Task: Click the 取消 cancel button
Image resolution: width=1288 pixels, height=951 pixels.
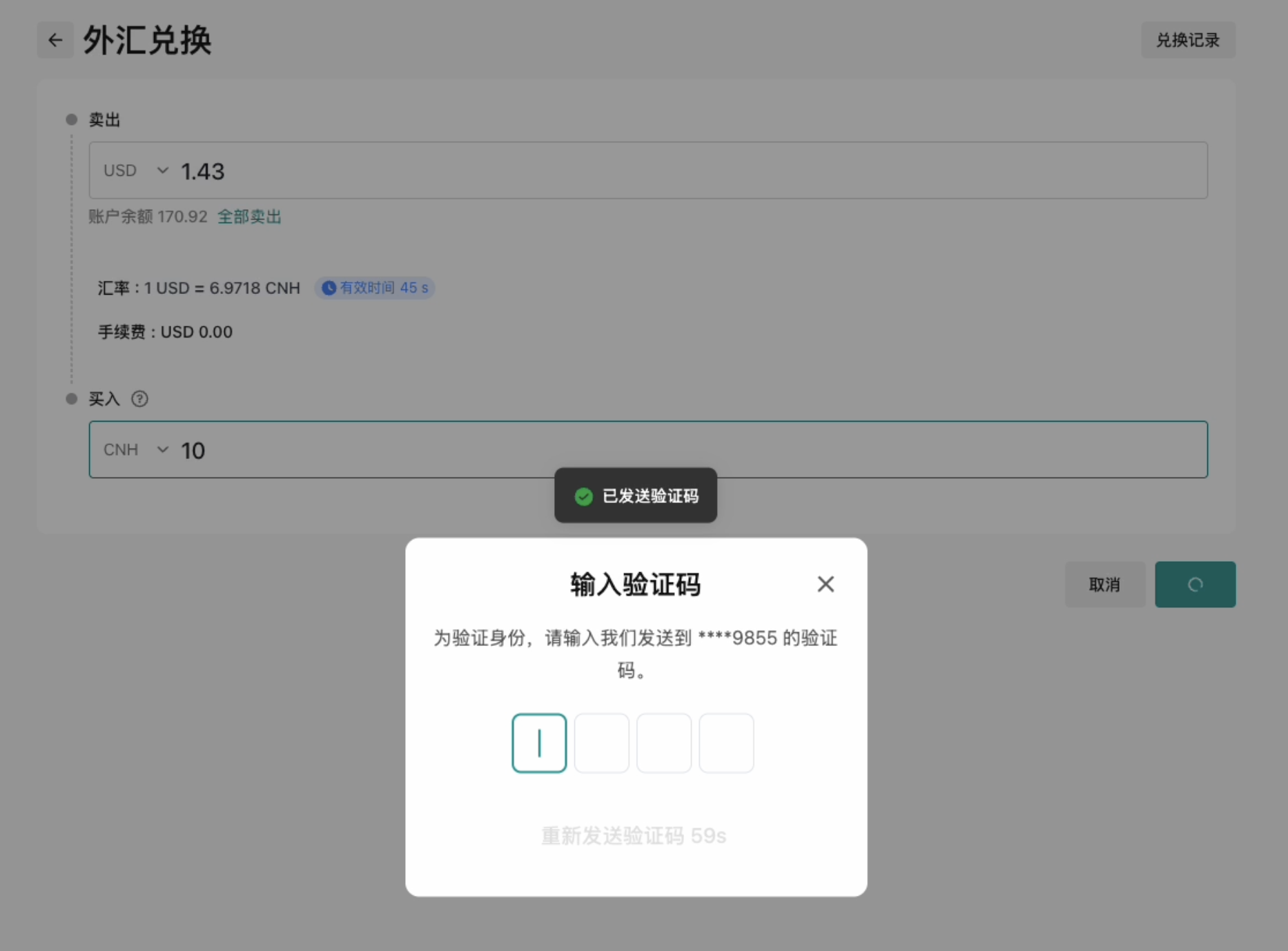Action: pos(1104,585)
